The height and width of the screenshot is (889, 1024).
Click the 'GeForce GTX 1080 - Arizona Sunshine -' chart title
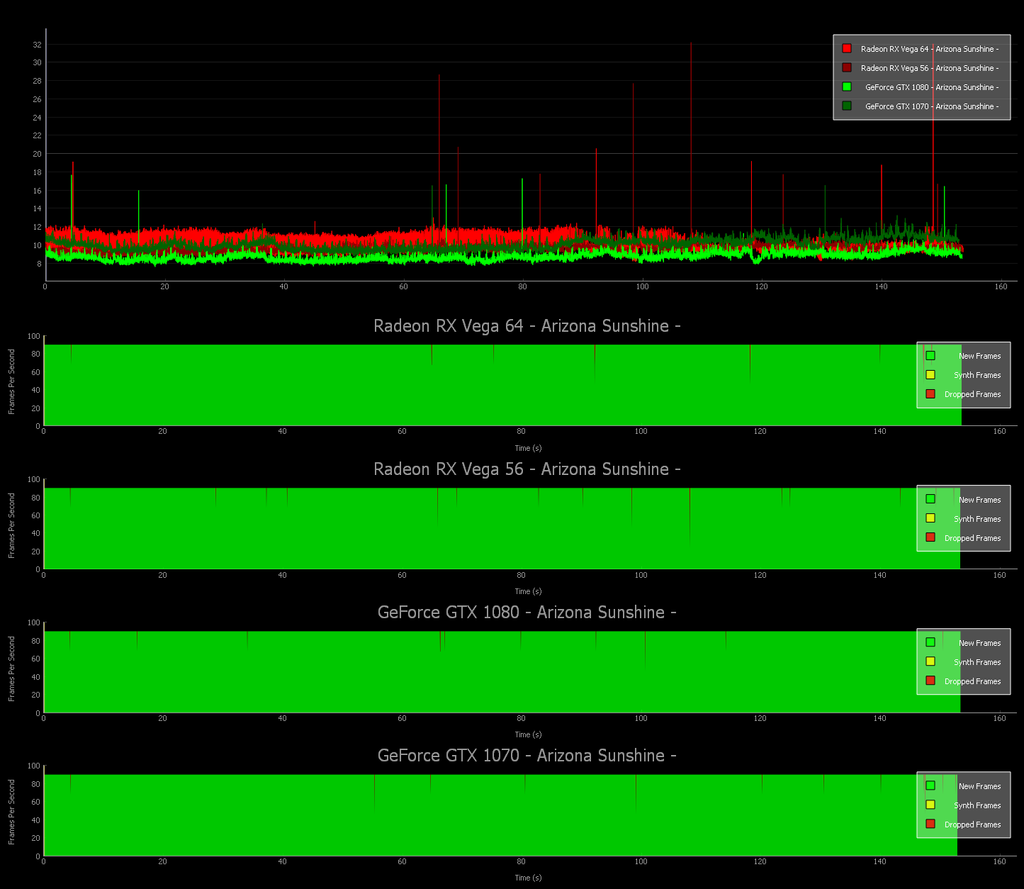pos(527,612)
